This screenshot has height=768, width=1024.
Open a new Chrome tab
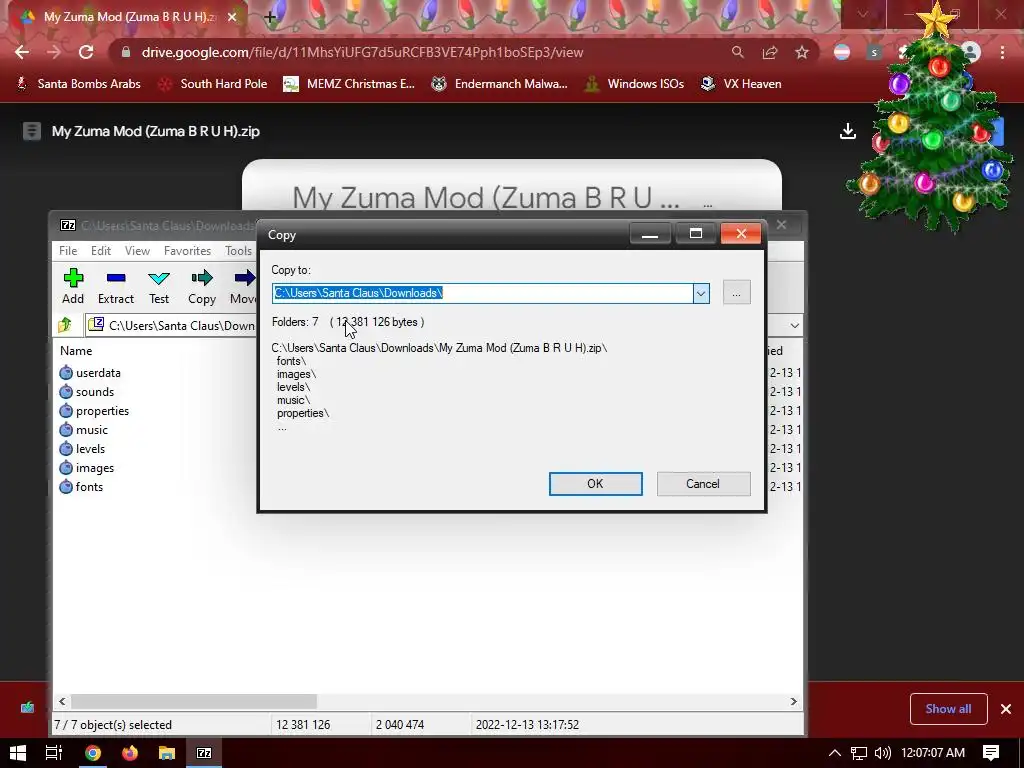270,17
